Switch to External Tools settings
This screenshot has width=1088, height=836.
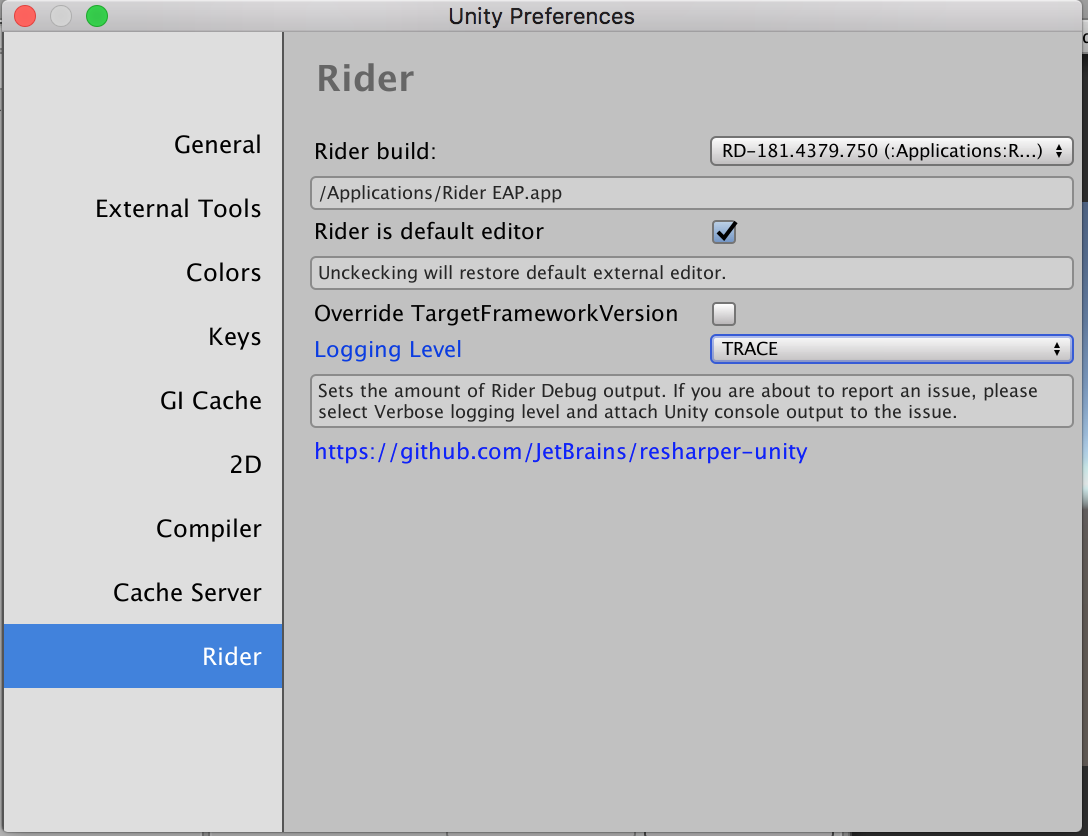click(178, 208)
